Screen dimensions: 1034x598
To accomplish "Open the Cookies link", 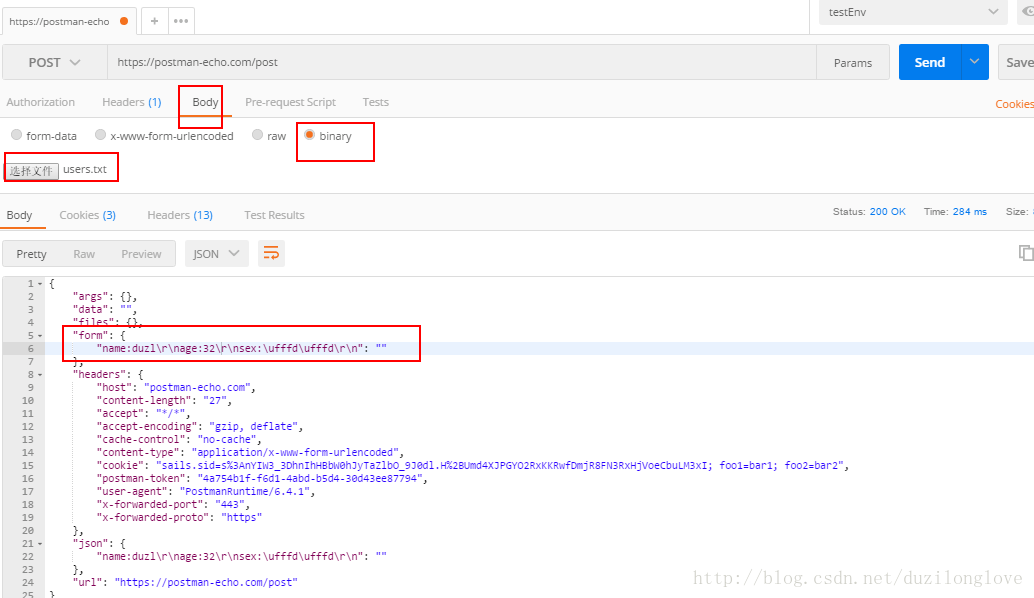I will [x=1014, y=104].
